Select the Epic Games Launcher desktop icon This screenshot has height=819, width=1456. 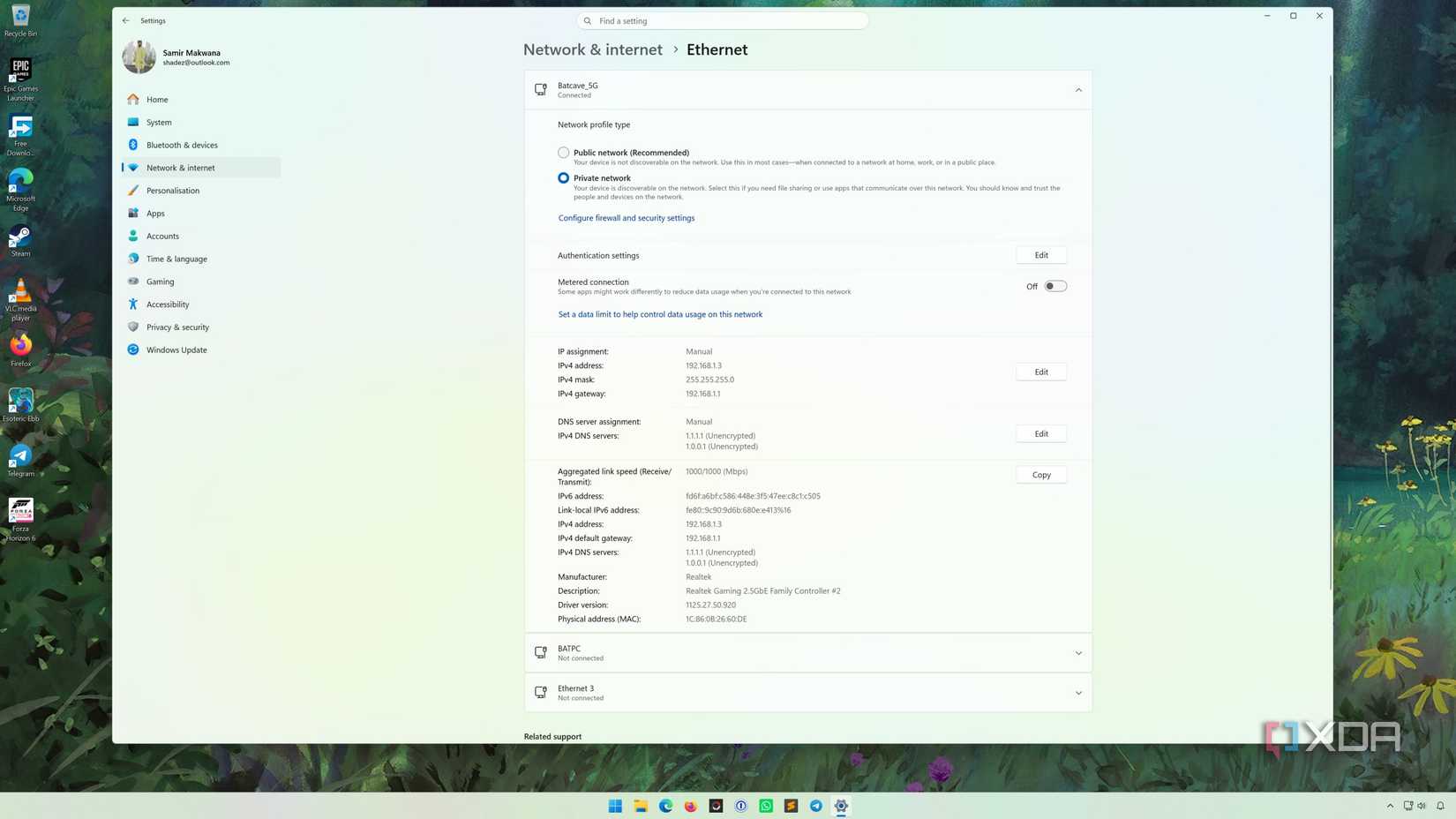pos(20,79)
